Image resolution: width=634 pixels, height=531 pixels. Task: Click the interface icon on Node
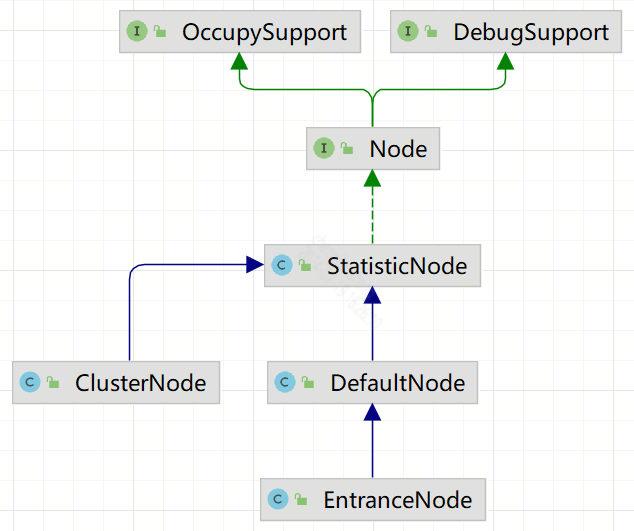point(324,148)
